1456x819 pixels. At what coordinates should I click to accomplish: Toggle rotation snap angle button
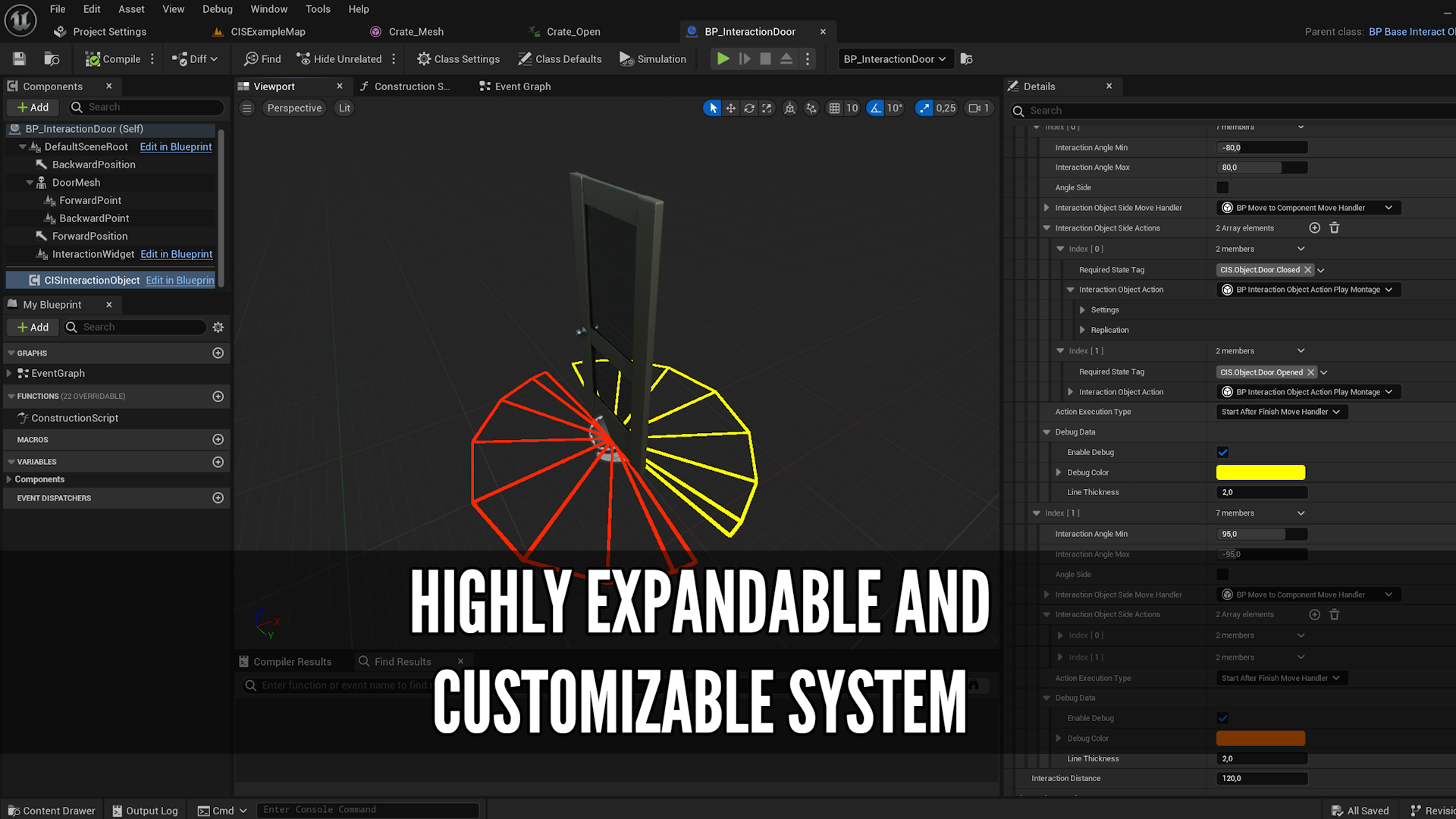[876, 108]
